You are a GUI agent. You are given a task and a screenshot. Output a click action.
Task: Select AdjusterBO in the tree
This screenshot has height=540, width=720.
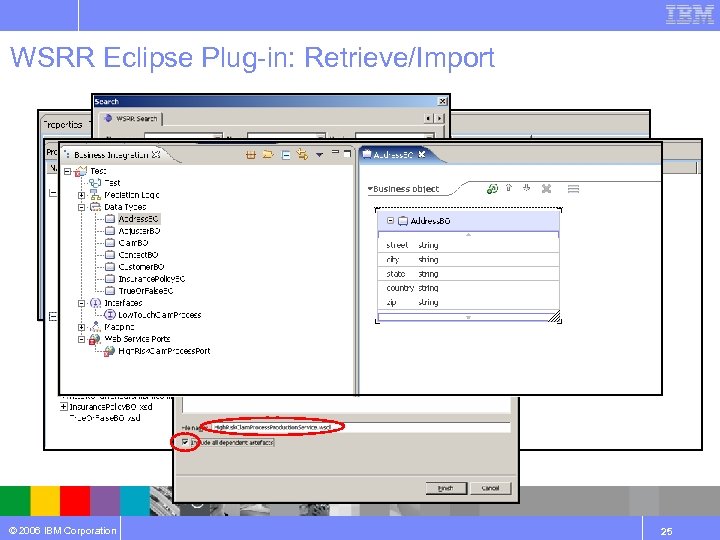[x=139, y=231]
